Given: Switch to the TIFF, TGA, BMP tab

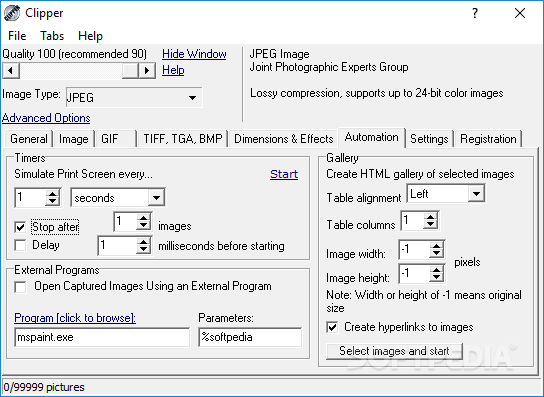Looking at the screenshot, I should 182,139.
